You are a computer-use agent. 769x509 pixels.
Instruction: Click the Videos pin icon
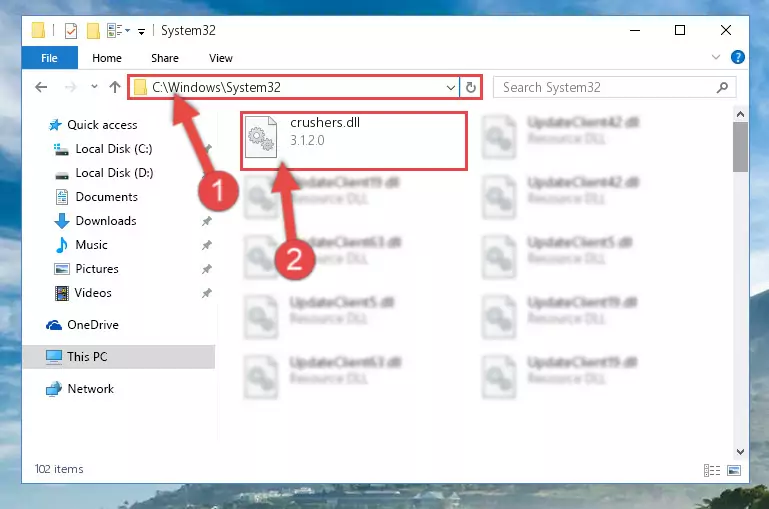206,293
